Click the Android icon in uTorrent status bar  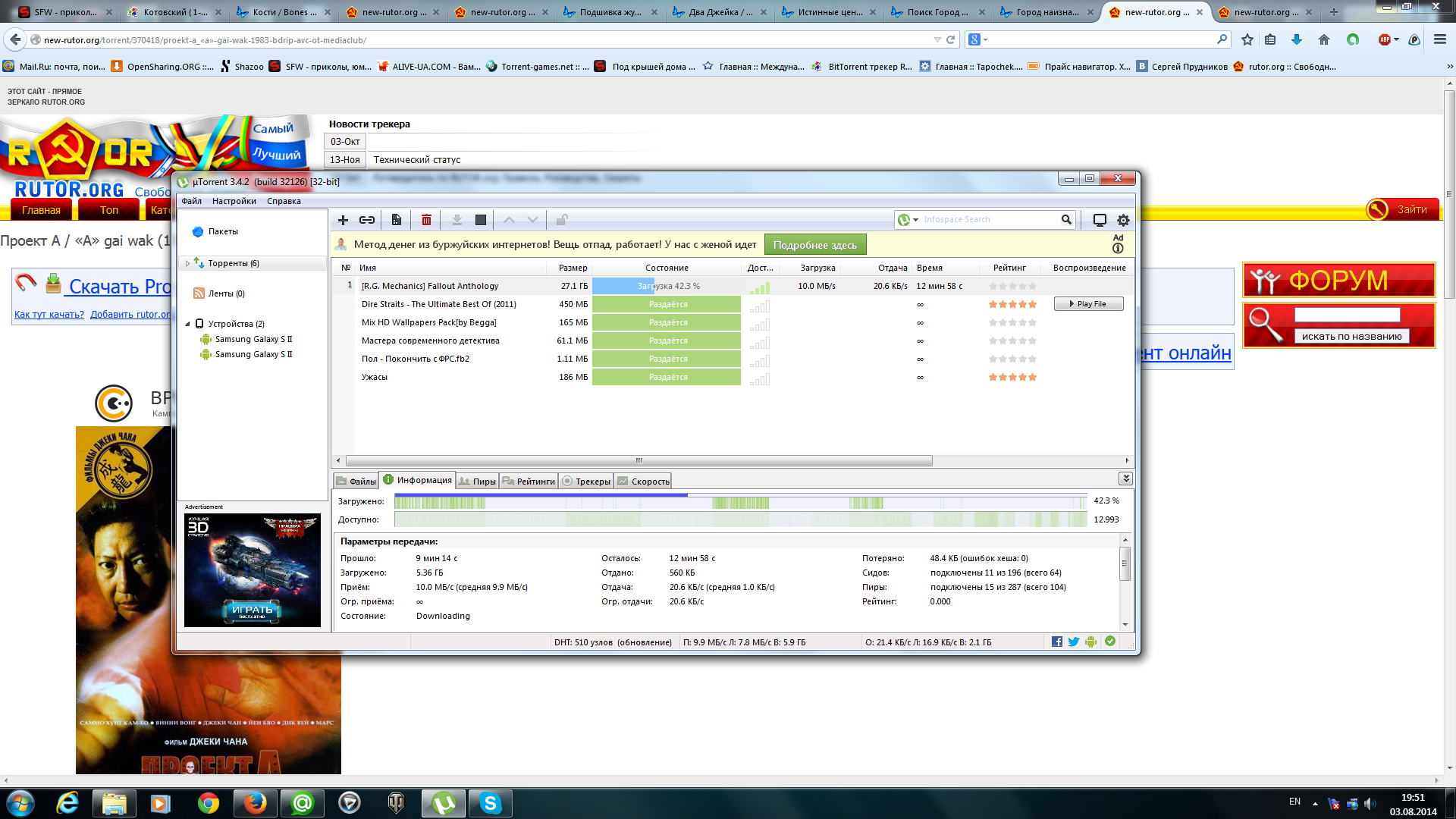coord(1090,642)
